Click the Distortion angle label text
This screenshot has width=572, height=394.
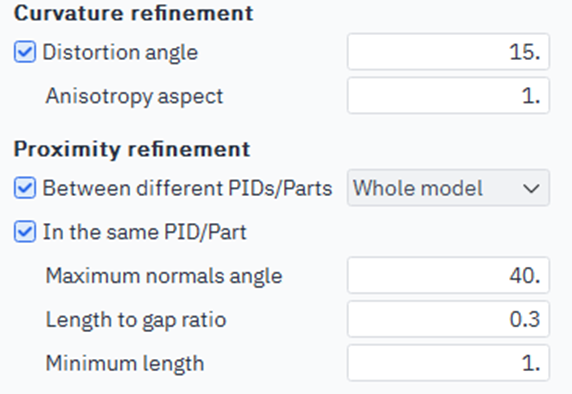click(x=120, y=53)
